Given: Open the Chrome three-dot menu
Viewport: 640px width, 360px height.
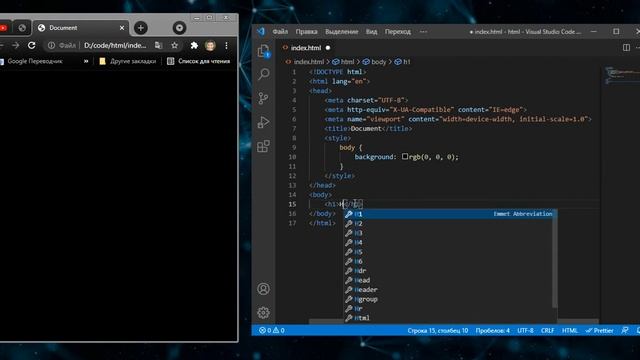Looking at the screenshot, I should click(x=227, y=45).
